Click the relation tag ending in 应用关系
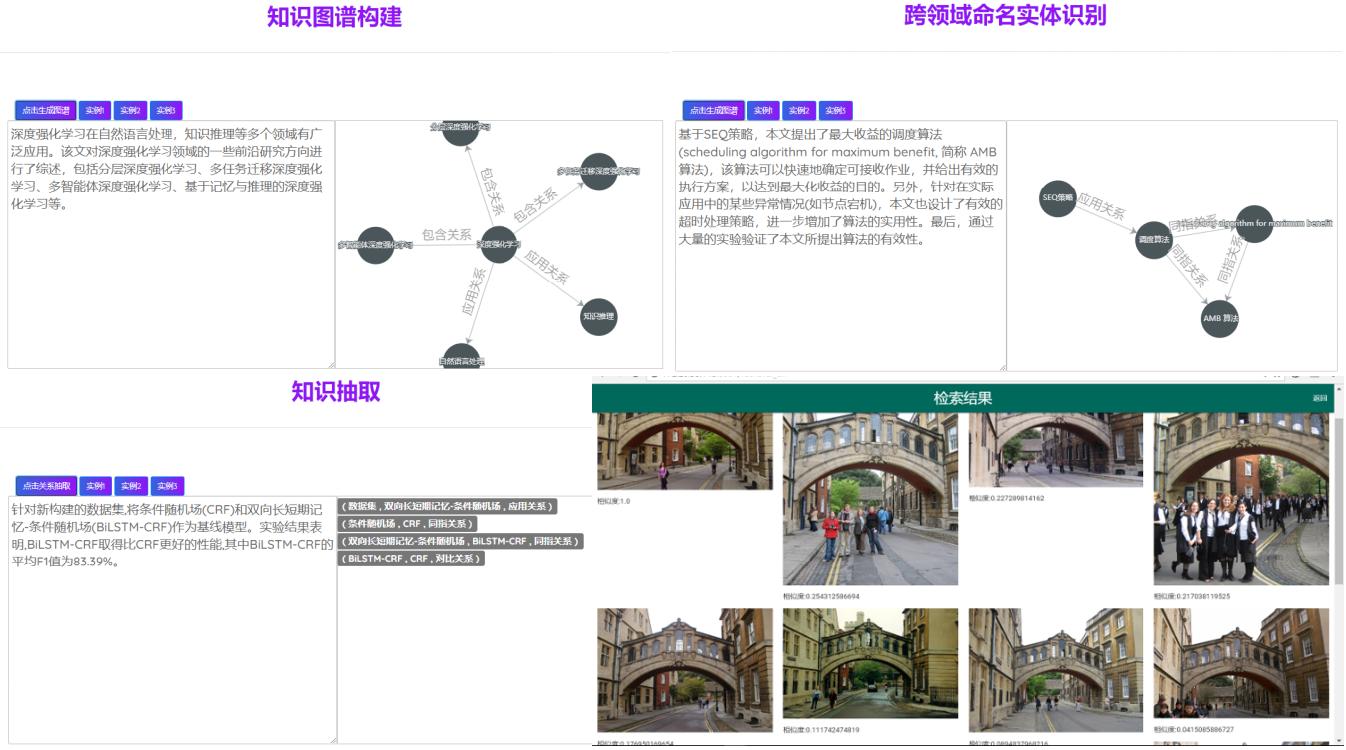Screen dimensions: 1346x750 click(447, 507)
